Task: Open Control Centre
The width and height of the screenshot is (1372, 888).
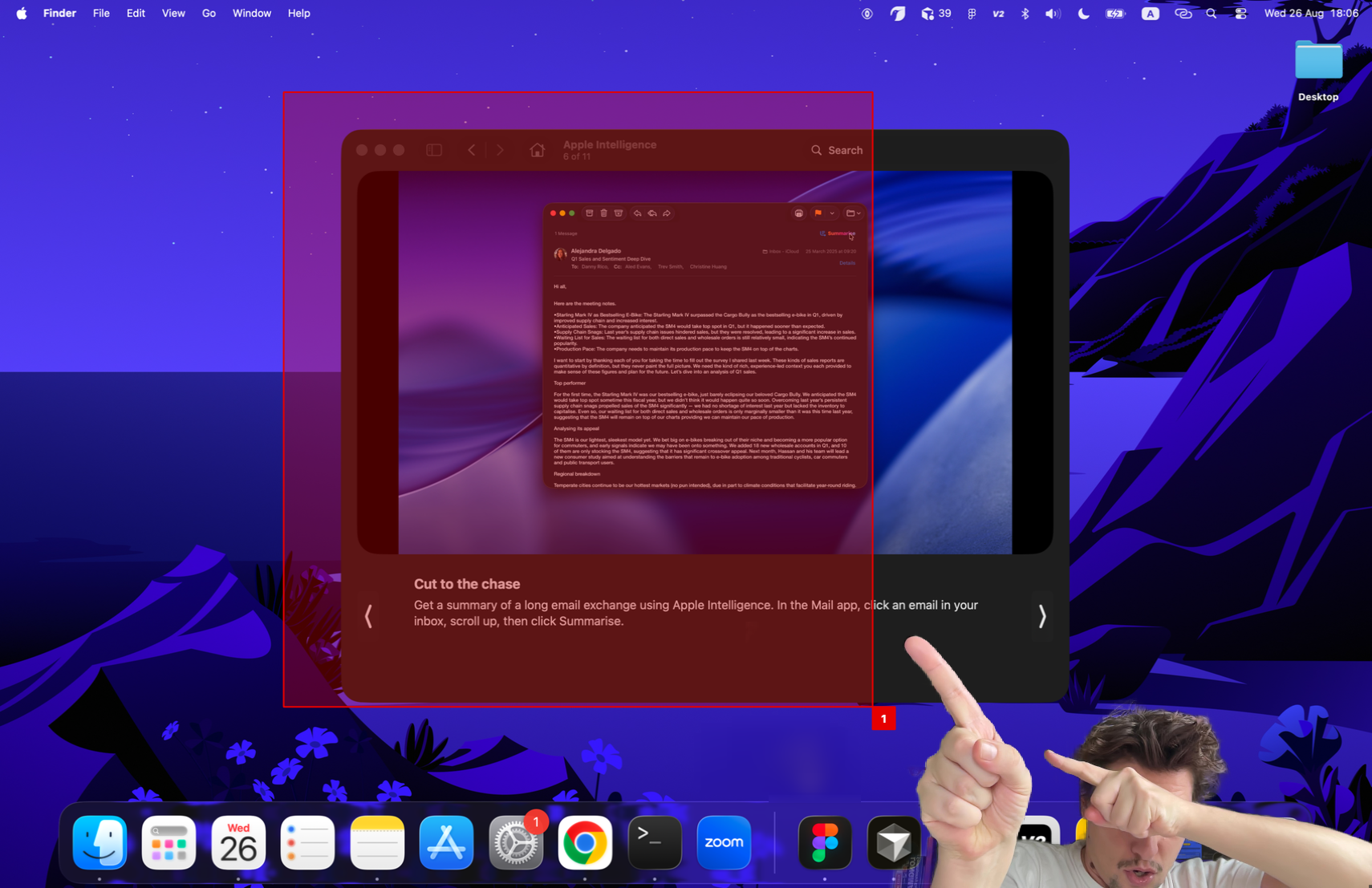Action: [x=1240, y=13]
